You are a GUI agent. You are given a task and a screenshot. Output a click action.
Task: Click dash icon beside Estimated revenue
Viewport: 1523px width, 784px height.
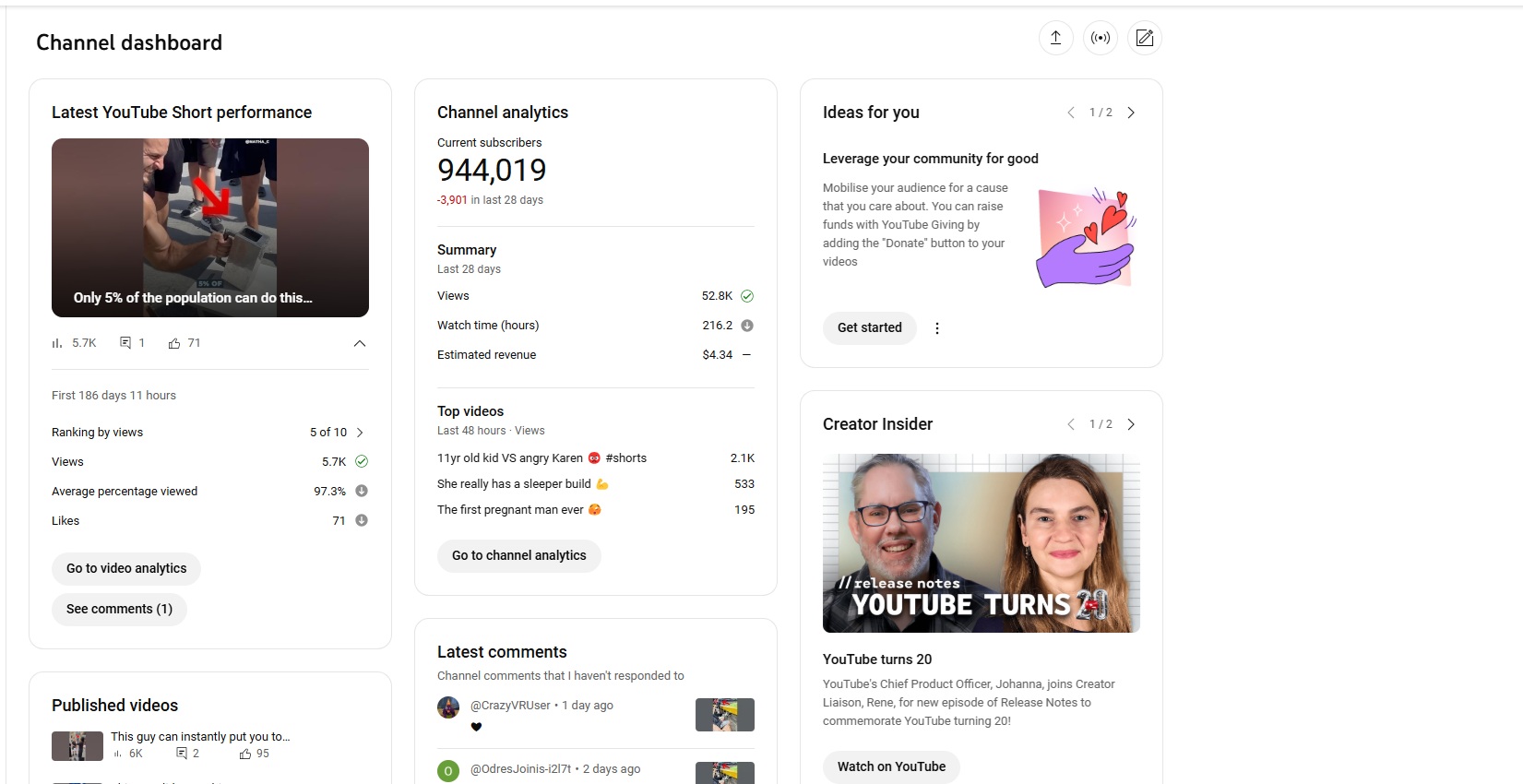pyautogui.click(x=747, y=355)
